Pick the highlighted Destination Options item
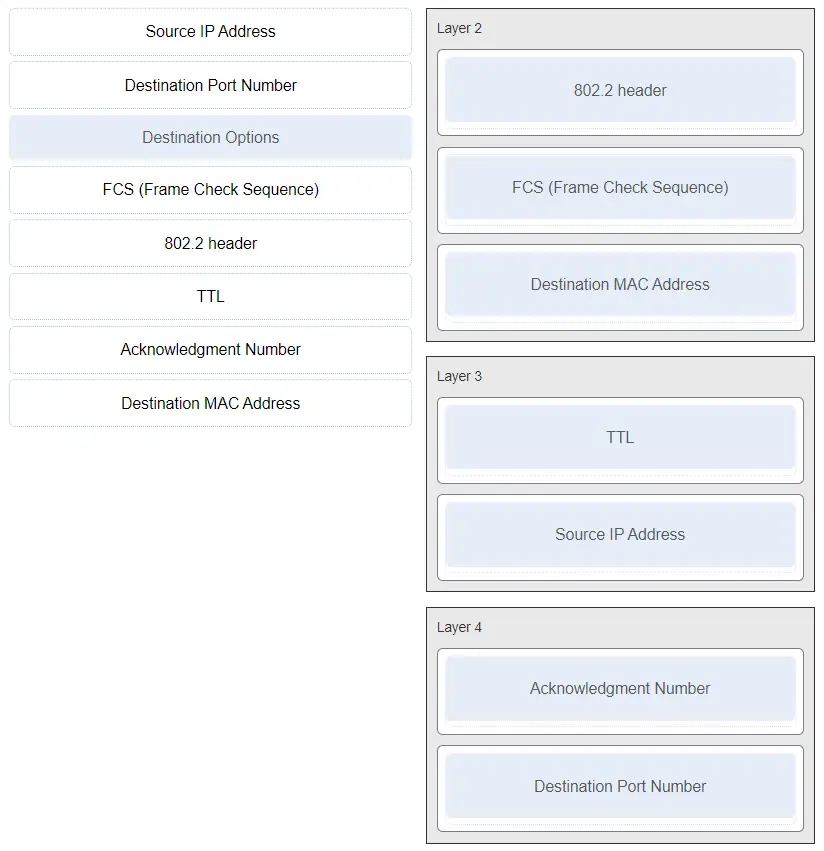This screenshot has width=824, height=851. click(210, 138)
